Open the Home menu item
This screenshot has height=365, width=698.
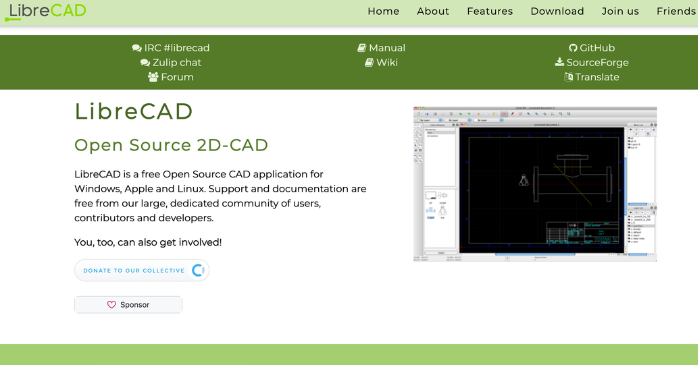tap(383, 11)
